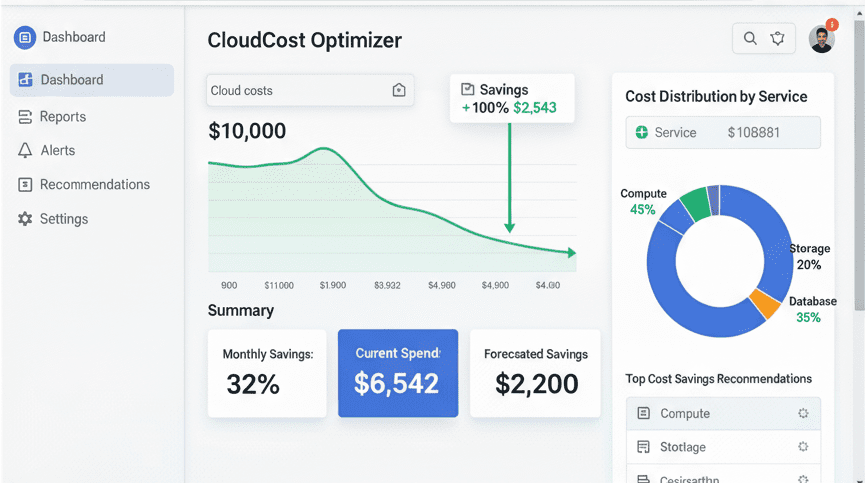Select Dashboard in the sidebar menu

tap(92, 80)
